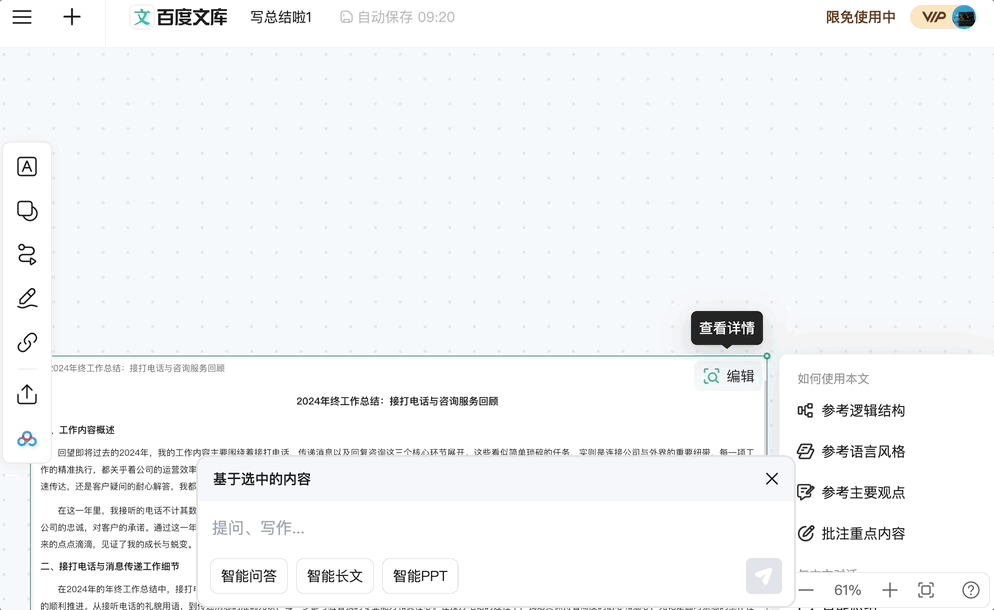
Task: Click the autosave icon next to 09:20
Action: [x=347, y=16]
